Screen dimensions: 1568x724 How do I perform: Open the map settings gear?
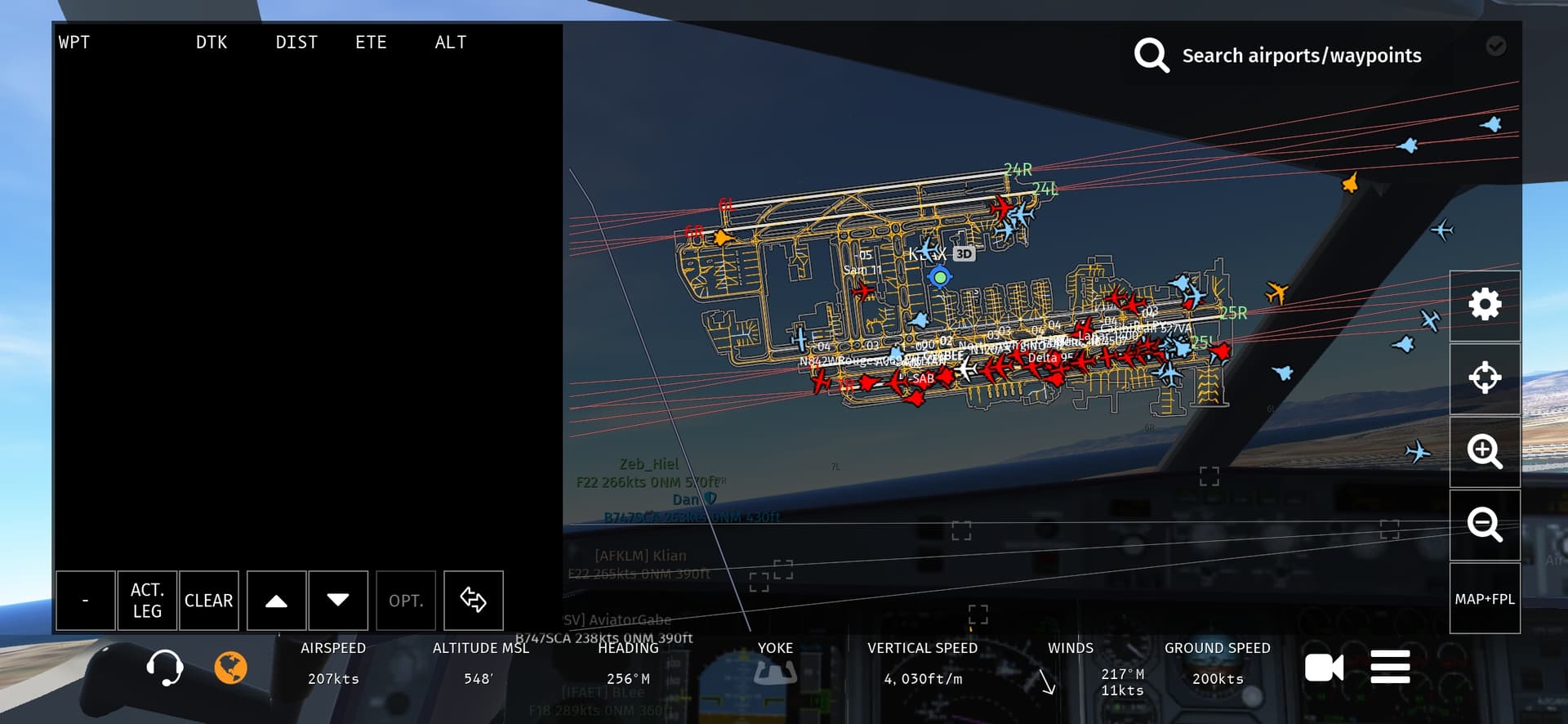(x=1485, y=305)
